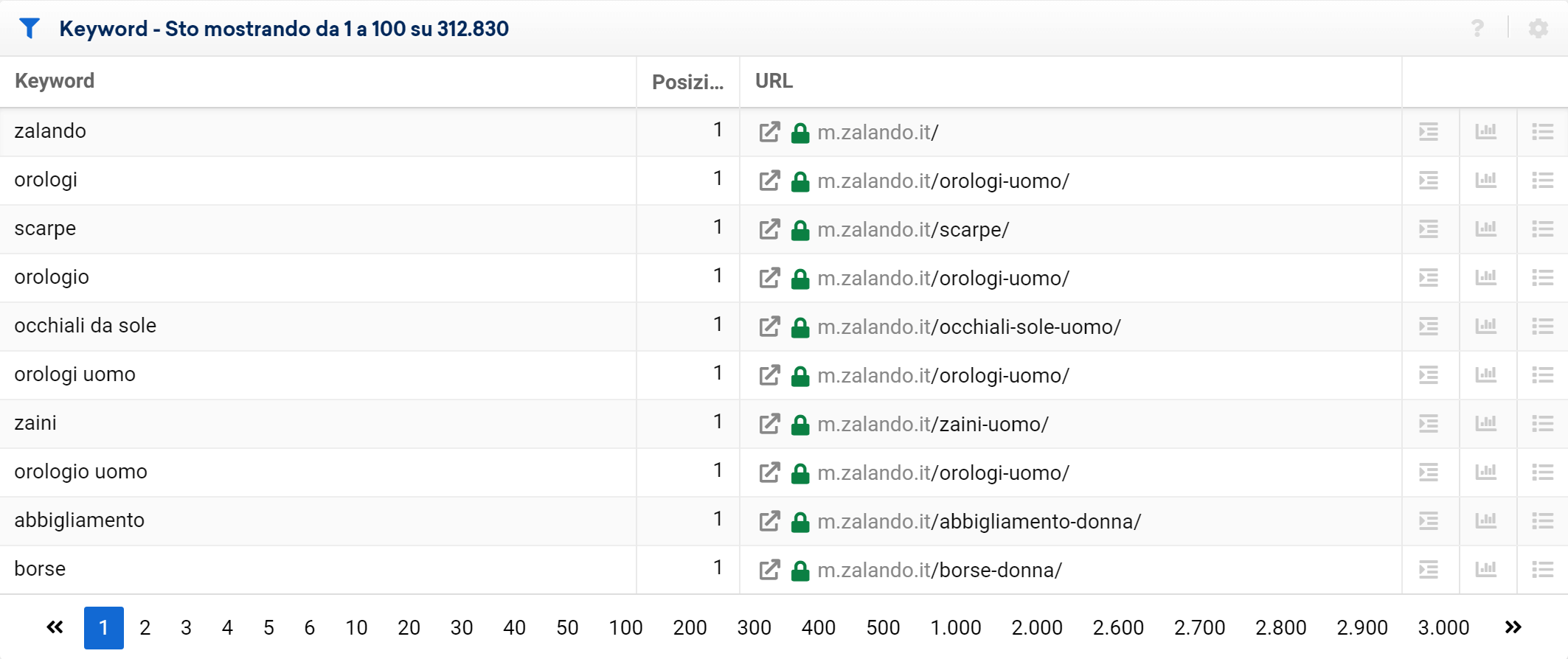The width and height of the screenshot is (1568, 659).
Task: Click chart icon in occhiali da sole row
Action: (x=1485, y=327)
